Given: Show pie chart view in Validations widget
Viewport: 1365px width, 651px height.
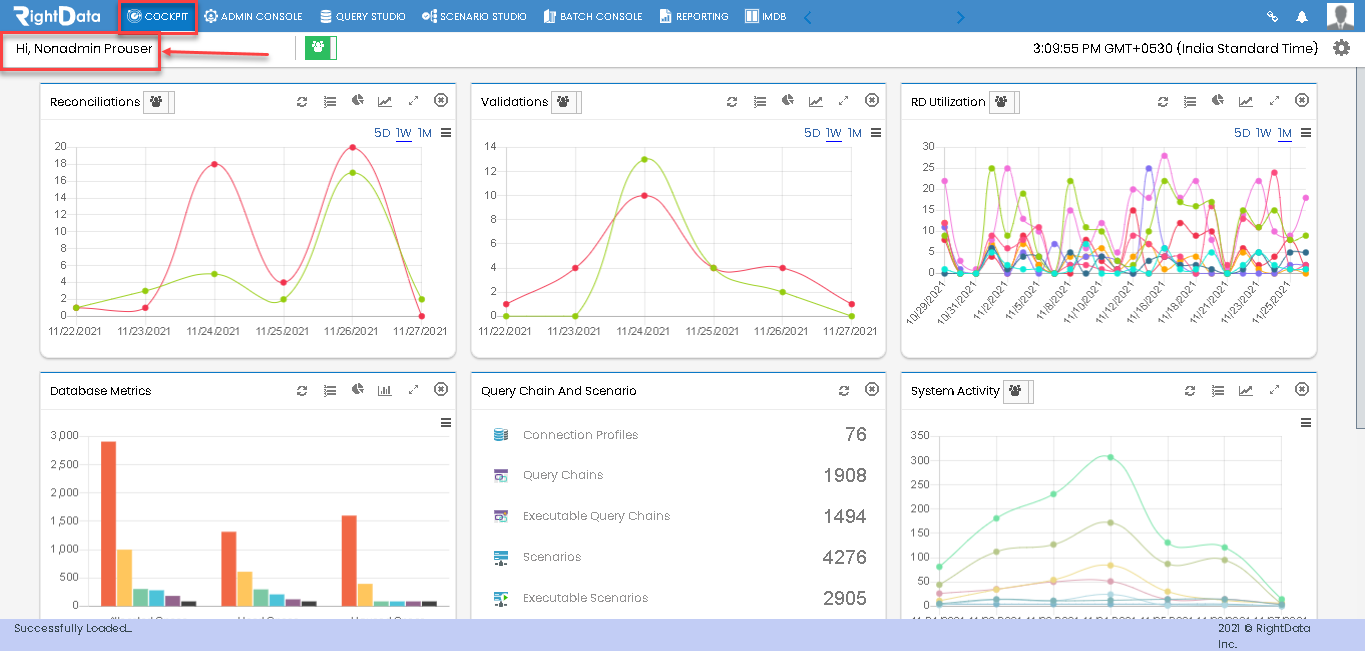Looking at the screenshot, I should (788, 101).
